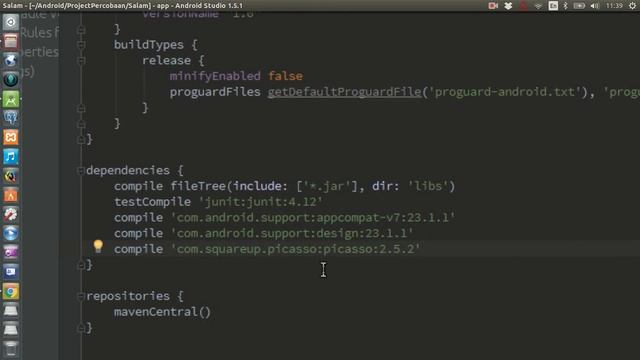The height and width of the screenshot is (360, 640).
Task: Click the '*.jar' include string
Action: point(327,187)
